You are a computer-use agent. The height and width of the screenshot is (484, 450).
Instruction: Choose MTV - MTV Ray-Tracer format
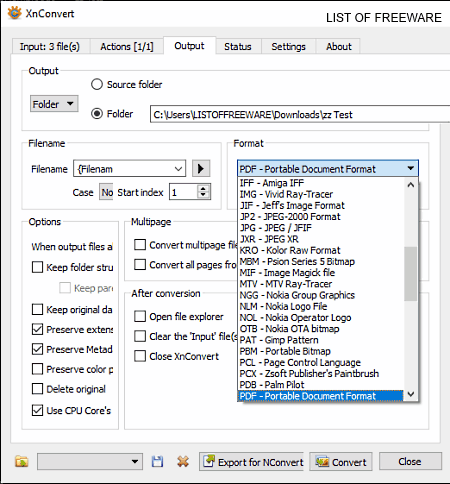coord(321,284)
